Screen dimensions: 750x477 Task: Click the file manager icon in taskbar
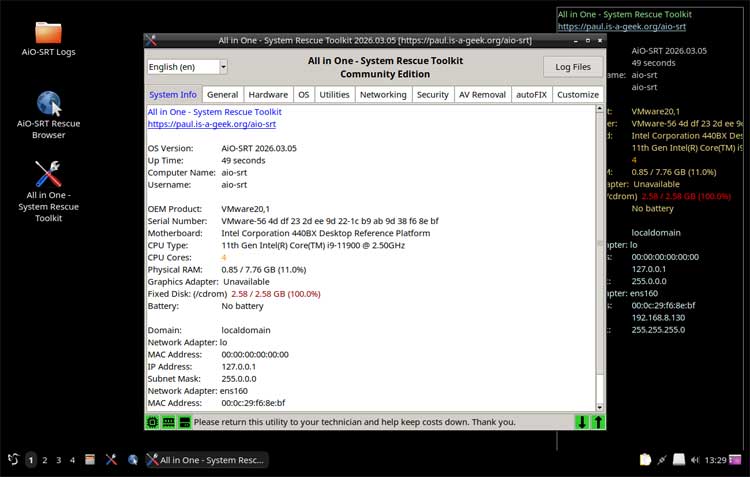click(90, 460)
